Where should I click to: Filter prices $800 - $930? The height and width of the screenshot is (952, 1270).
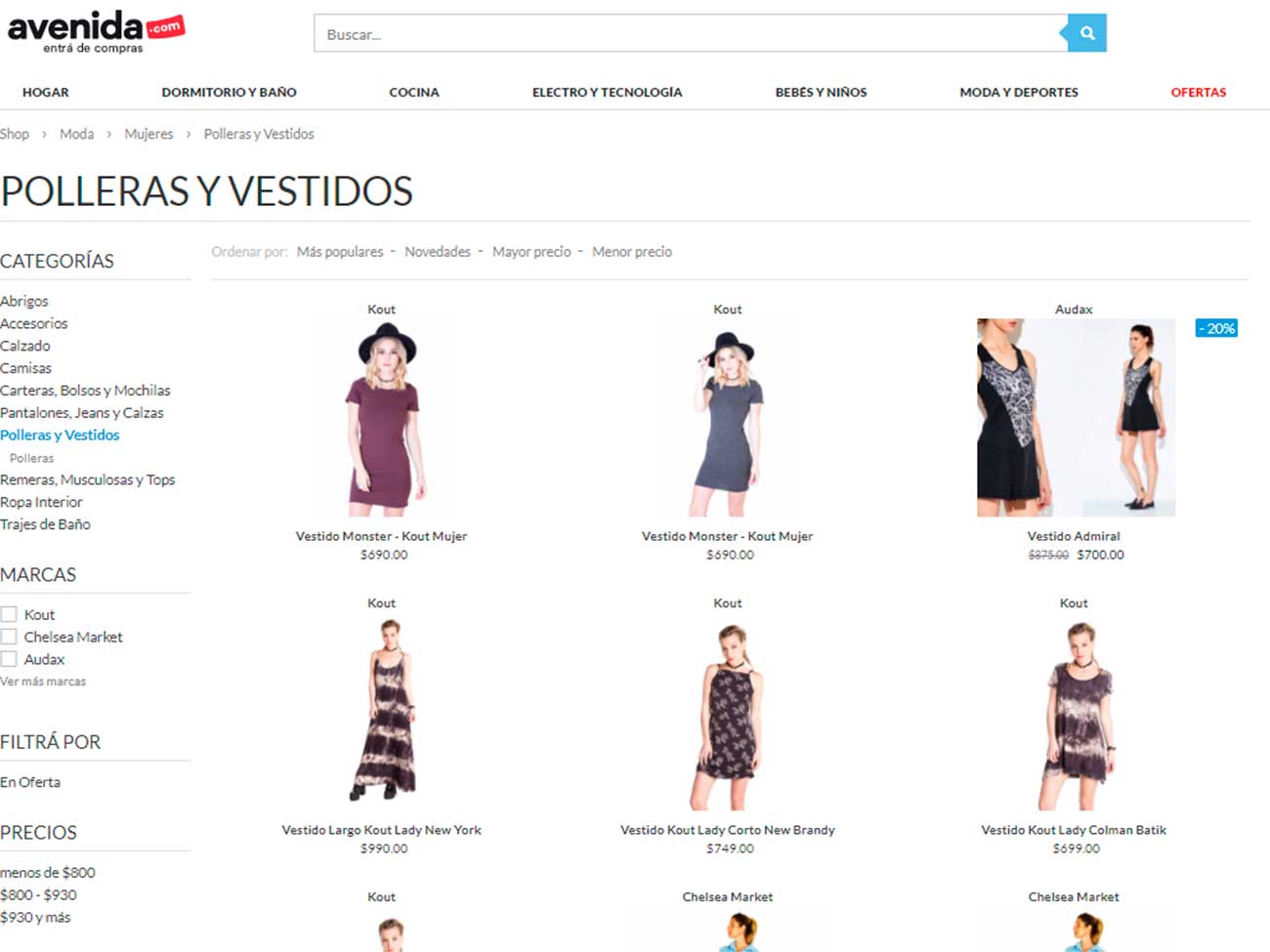[38, 894]
